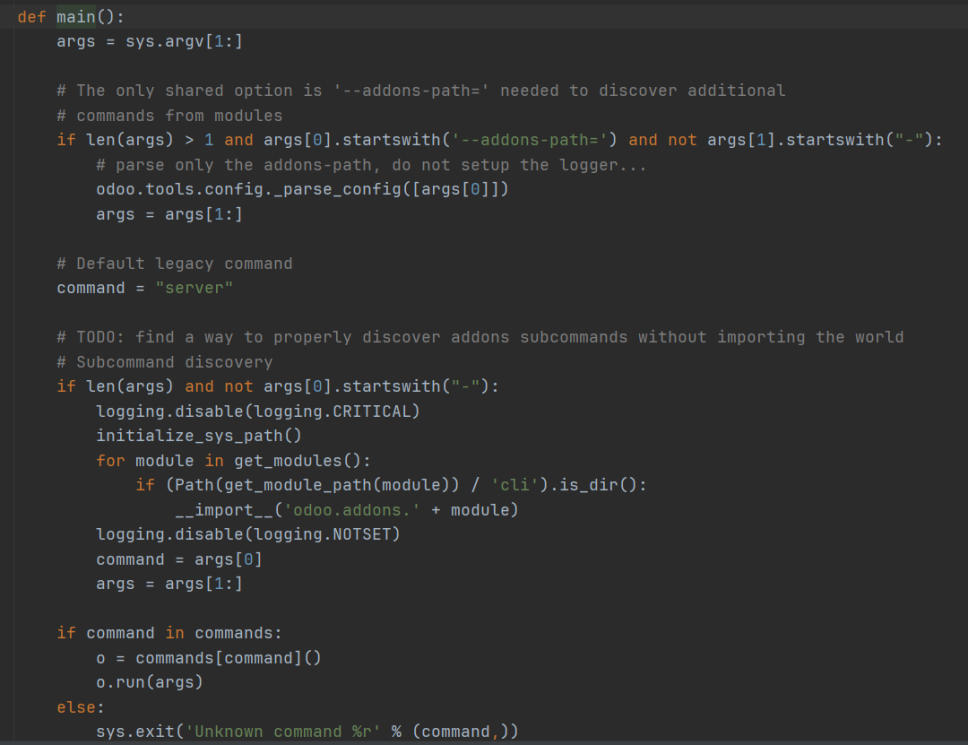The image size is (968, 745).
Task: Click the 'if command in commands:' line
Action: click(x=169, y=633)
